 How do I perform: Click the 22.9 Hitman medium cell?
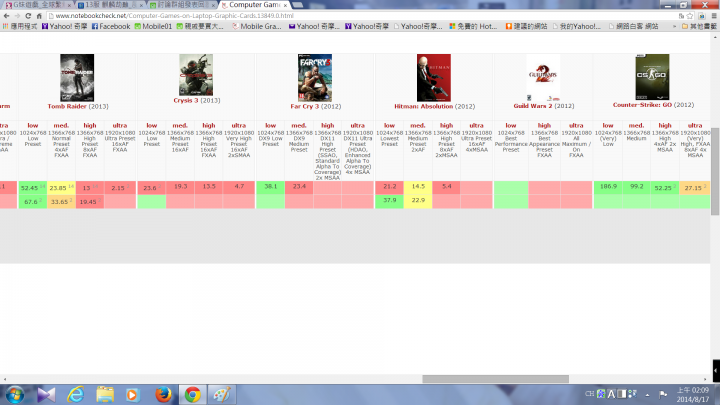418,200
